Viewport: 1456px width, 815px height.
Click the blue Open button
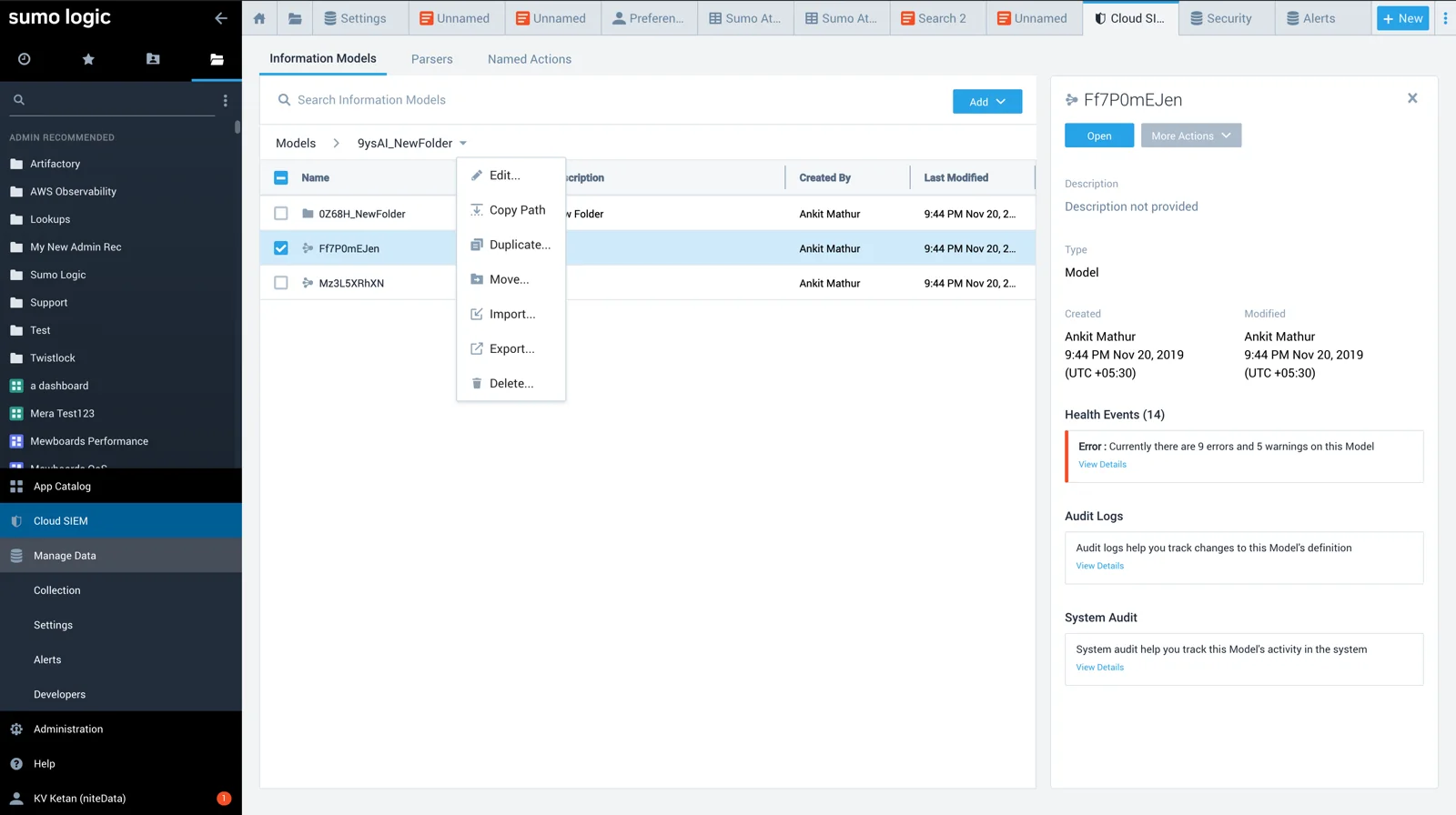coord(1099,136)
